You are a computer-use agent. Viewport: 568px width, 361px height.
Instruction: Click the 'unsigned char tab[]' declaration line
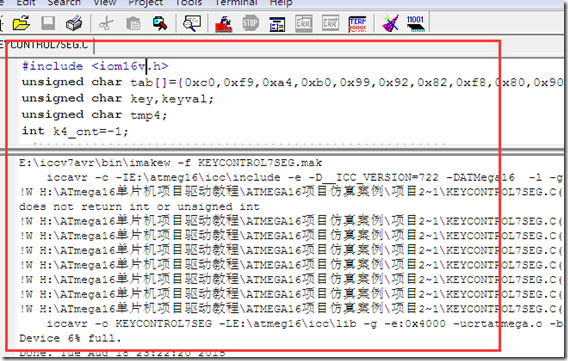pos(292,83)
